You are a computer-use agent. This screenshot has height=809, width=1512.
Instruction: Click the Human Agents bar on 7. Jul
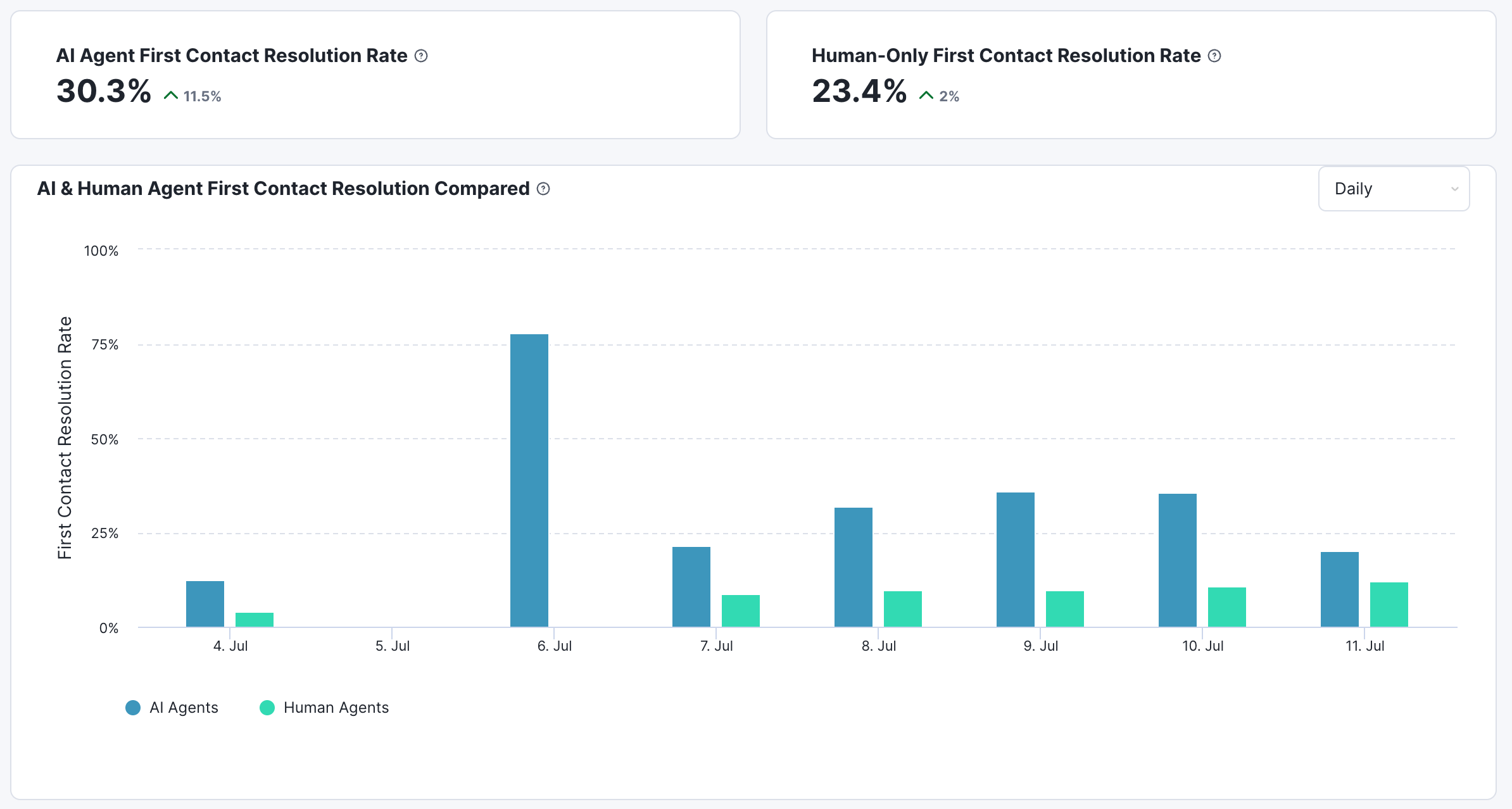click(x=741, y=611)
